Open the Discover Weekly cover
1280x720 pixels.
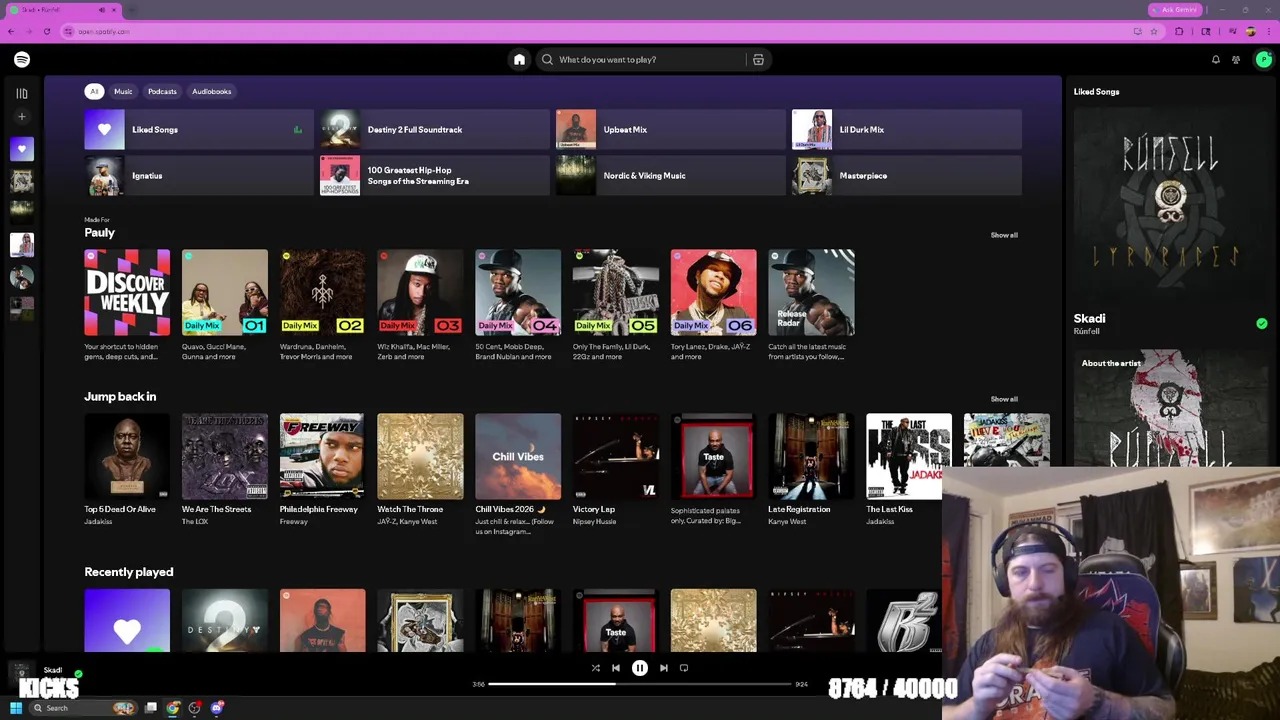coord(127,292)
